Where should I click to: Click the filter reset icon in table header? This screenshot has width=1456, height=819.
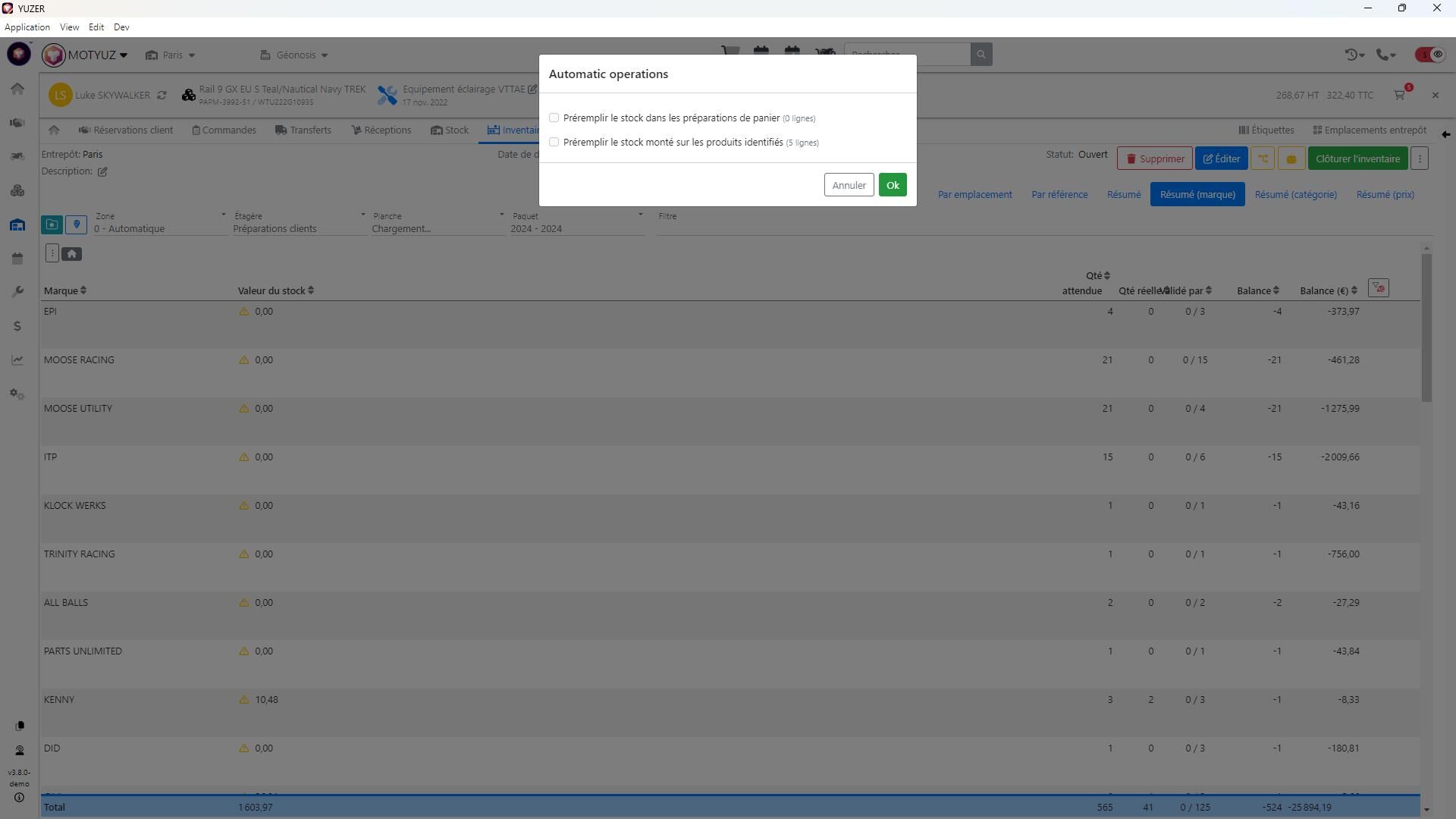[x=1378, y=288]
